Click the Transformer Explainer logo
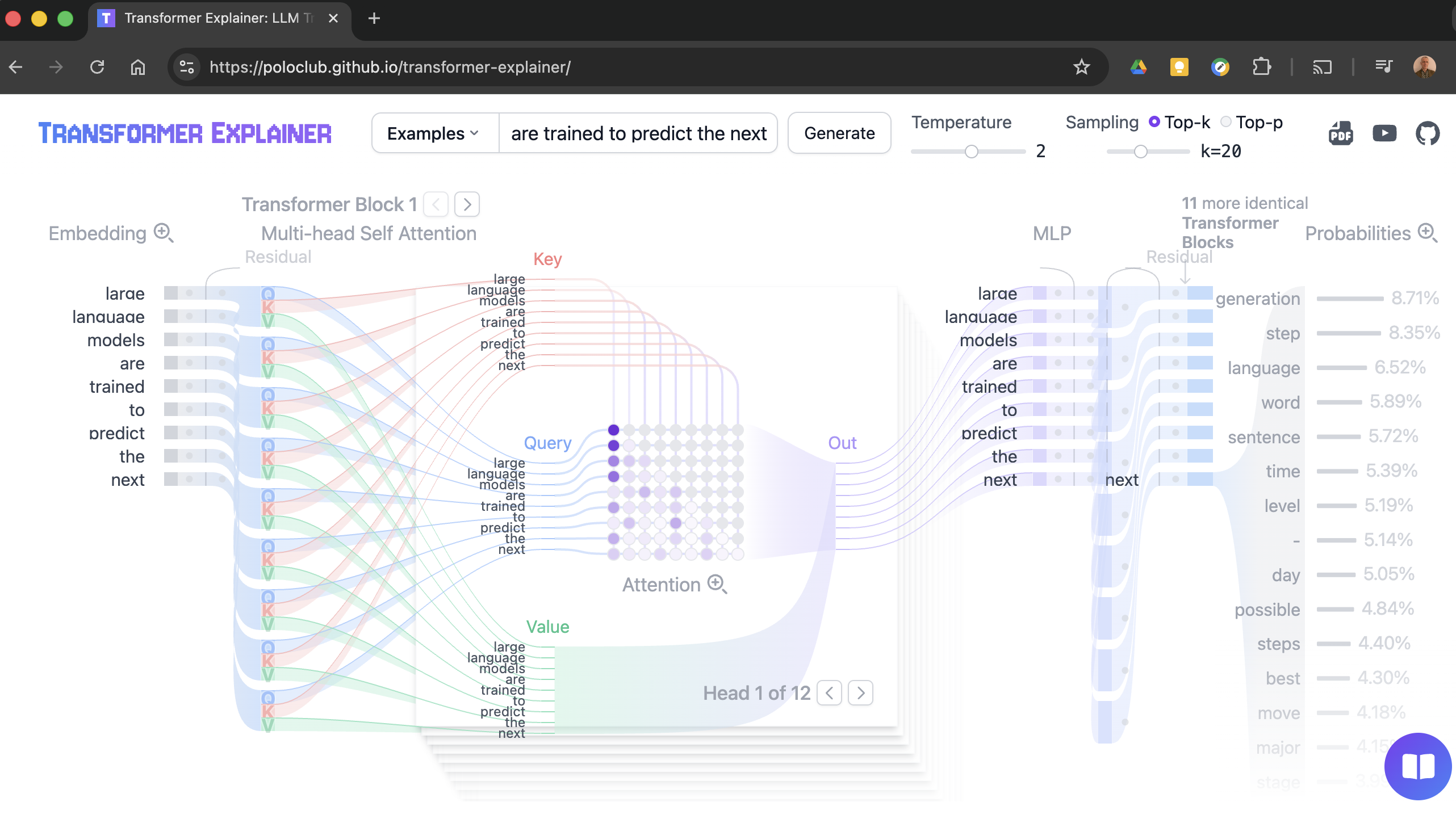This screenshot has width=1456, height=823. click(x=185, y=133)
